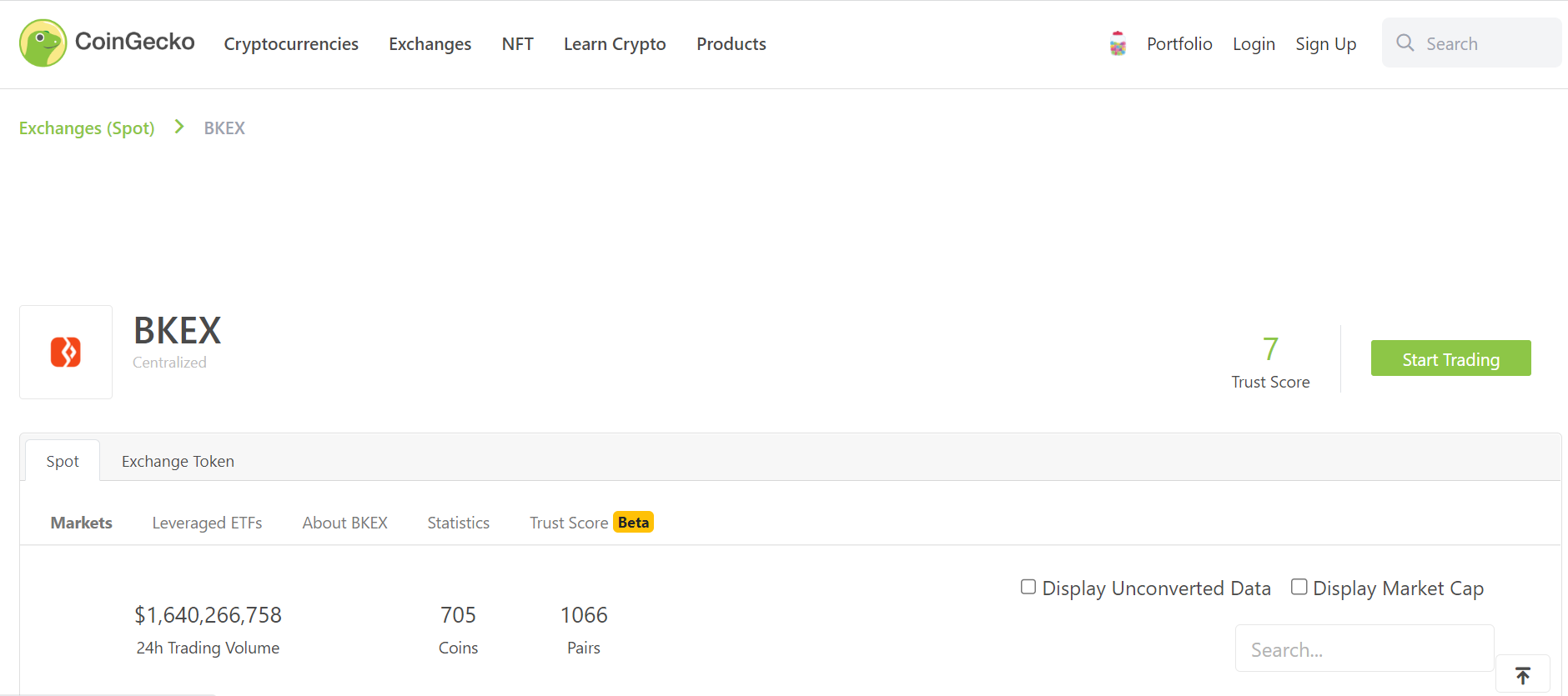Open the Cryptocurrencies menu
Screen dimensions: 1568x696
click(x=291, y=44)
